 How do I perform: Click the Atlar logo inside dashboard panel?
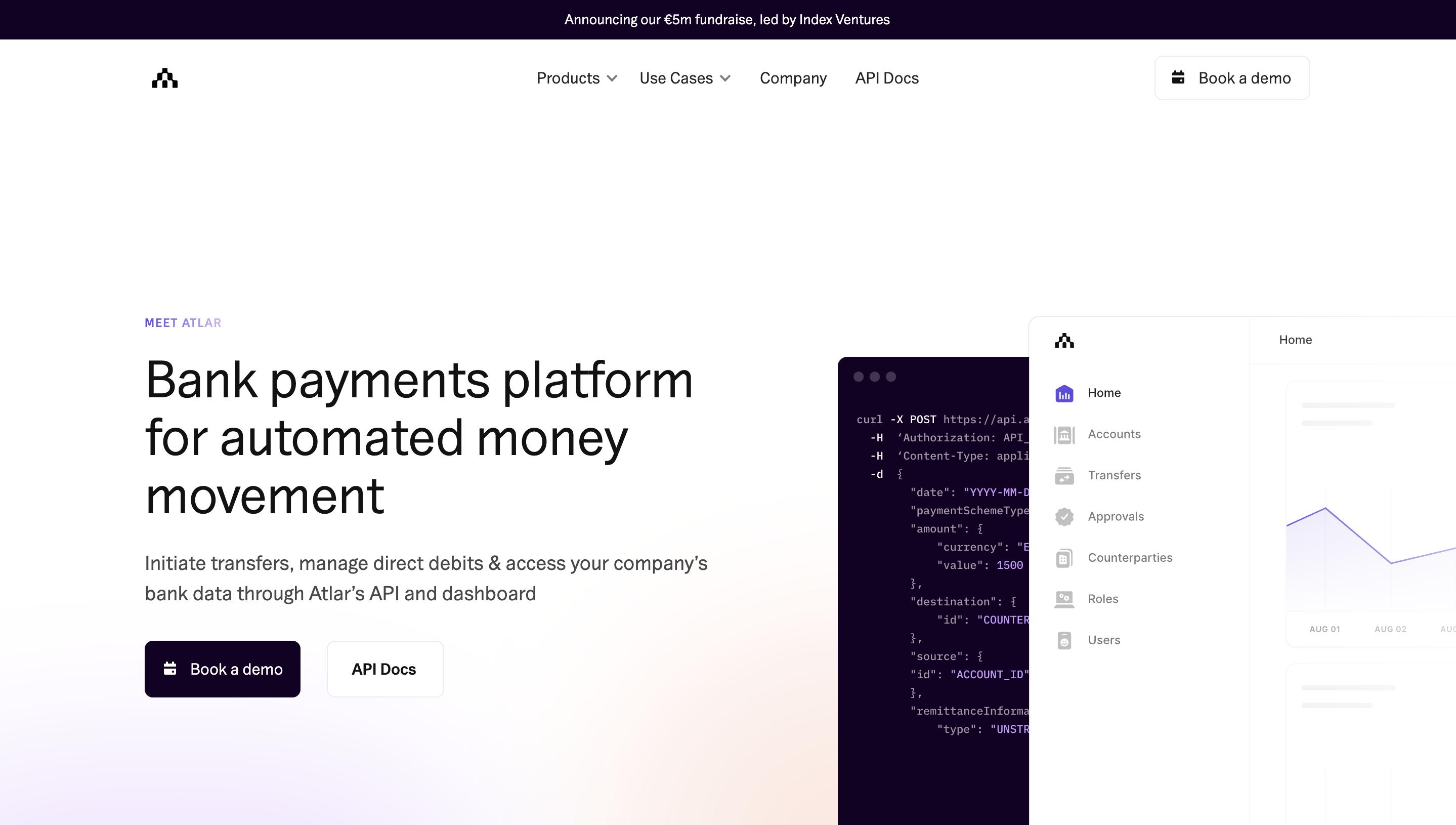click(x=1064, y=341)
